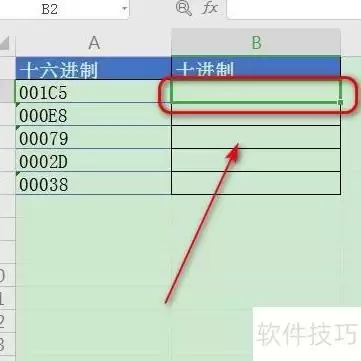This screenshot has height=361, width=361.
Task: Click the formula bar input field
Action: 294,9
